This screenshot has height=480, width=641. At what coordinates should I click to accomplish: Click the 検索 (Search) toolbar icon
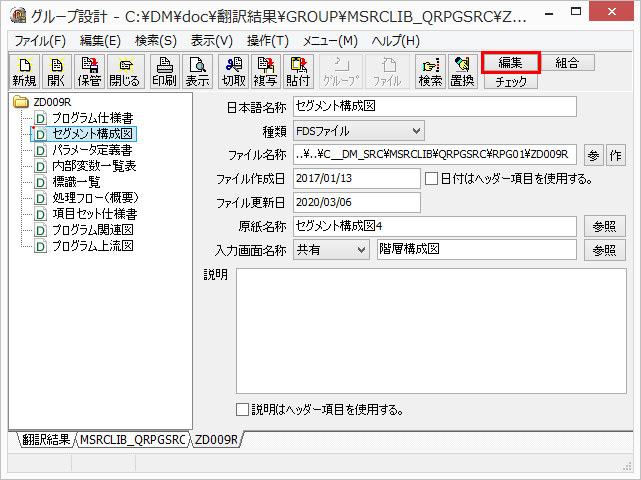pos(430,72)
